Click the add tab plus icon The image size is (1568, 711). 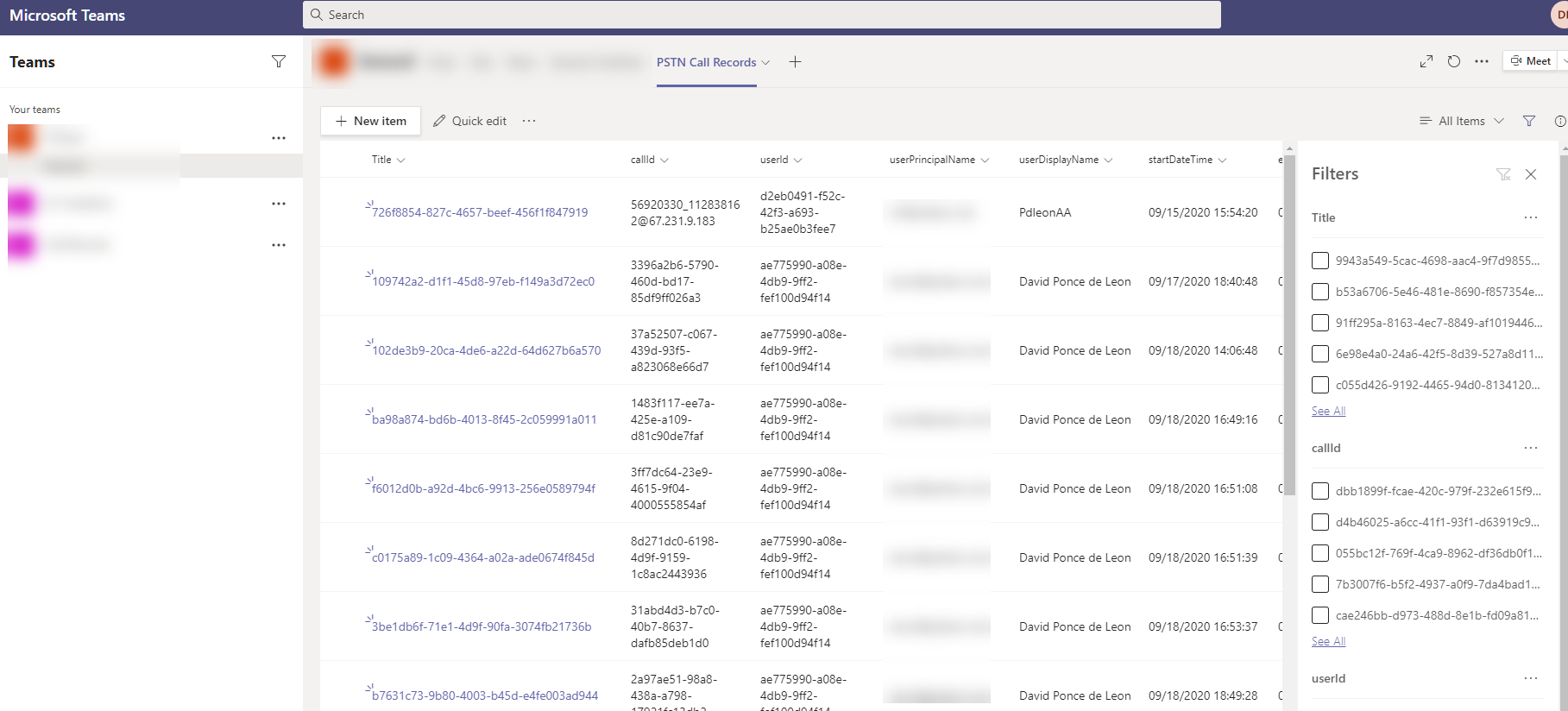[795, 62]
